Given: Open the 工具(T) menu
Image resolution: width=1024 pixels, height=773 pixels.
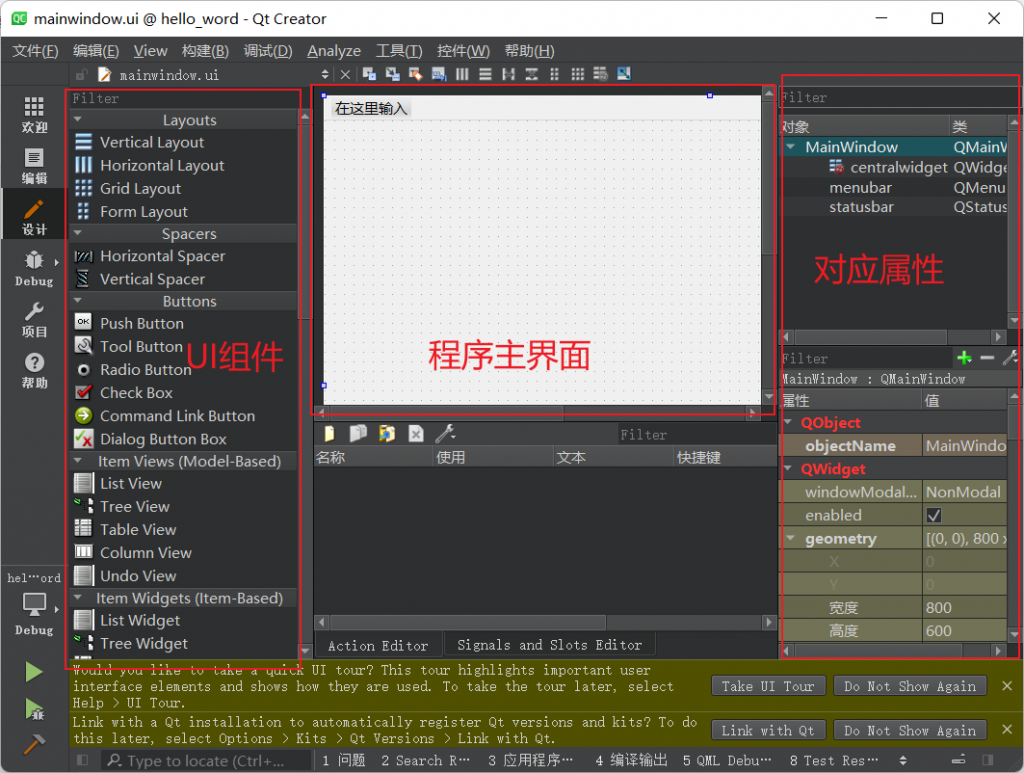Looking at the screenshot, I should tap(399, 51).
